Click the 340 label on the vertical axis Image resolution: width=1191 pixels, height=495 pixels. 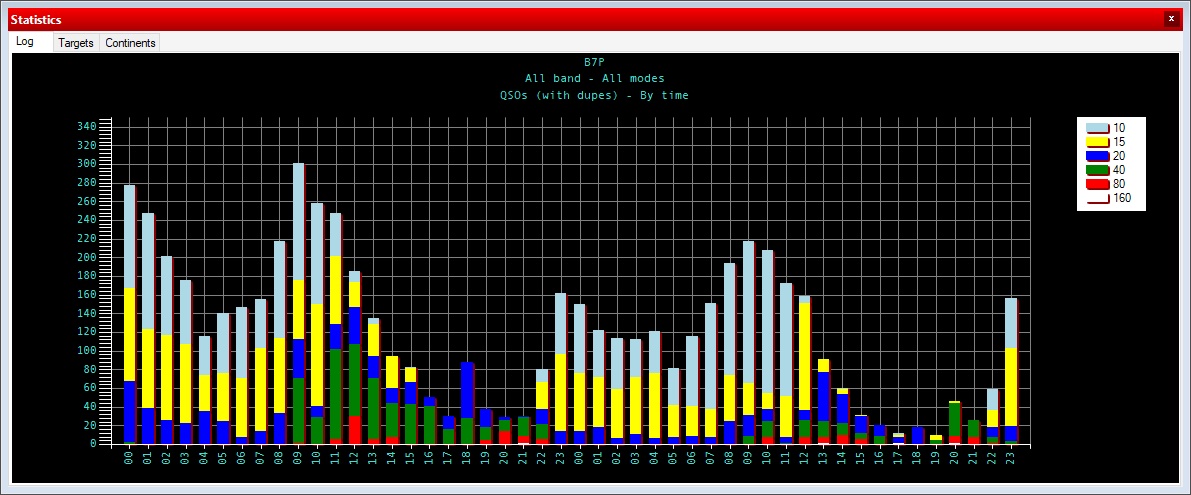tap(86, 126)
